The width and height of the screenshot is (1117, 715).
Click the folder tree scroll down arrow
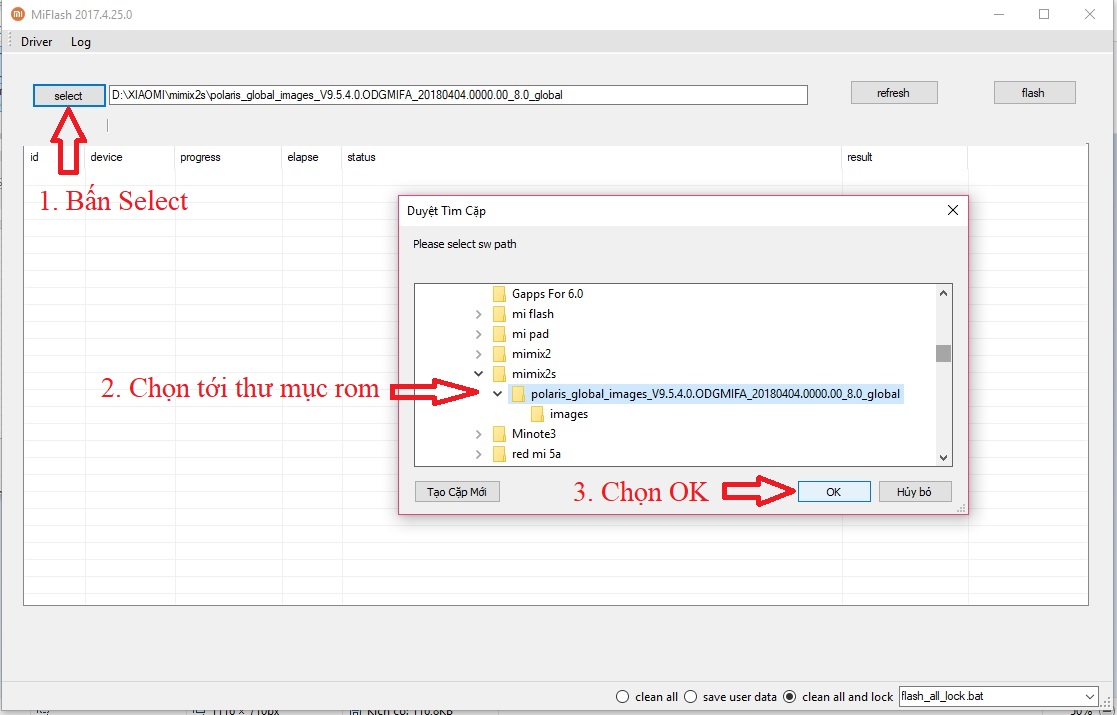pos(943,458)
